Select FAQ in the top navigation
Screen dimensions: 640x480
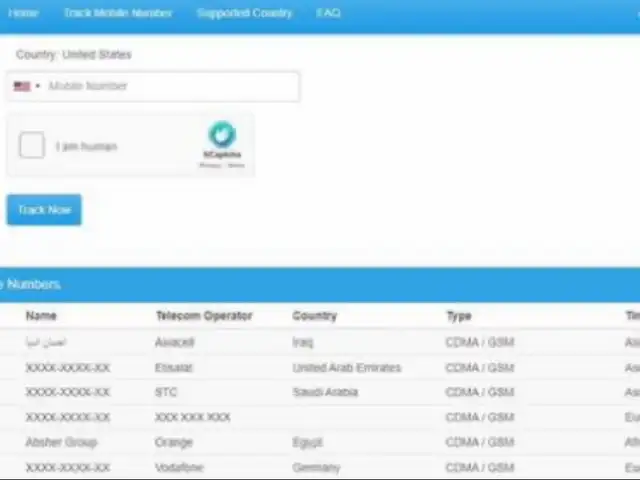(328, 13)
